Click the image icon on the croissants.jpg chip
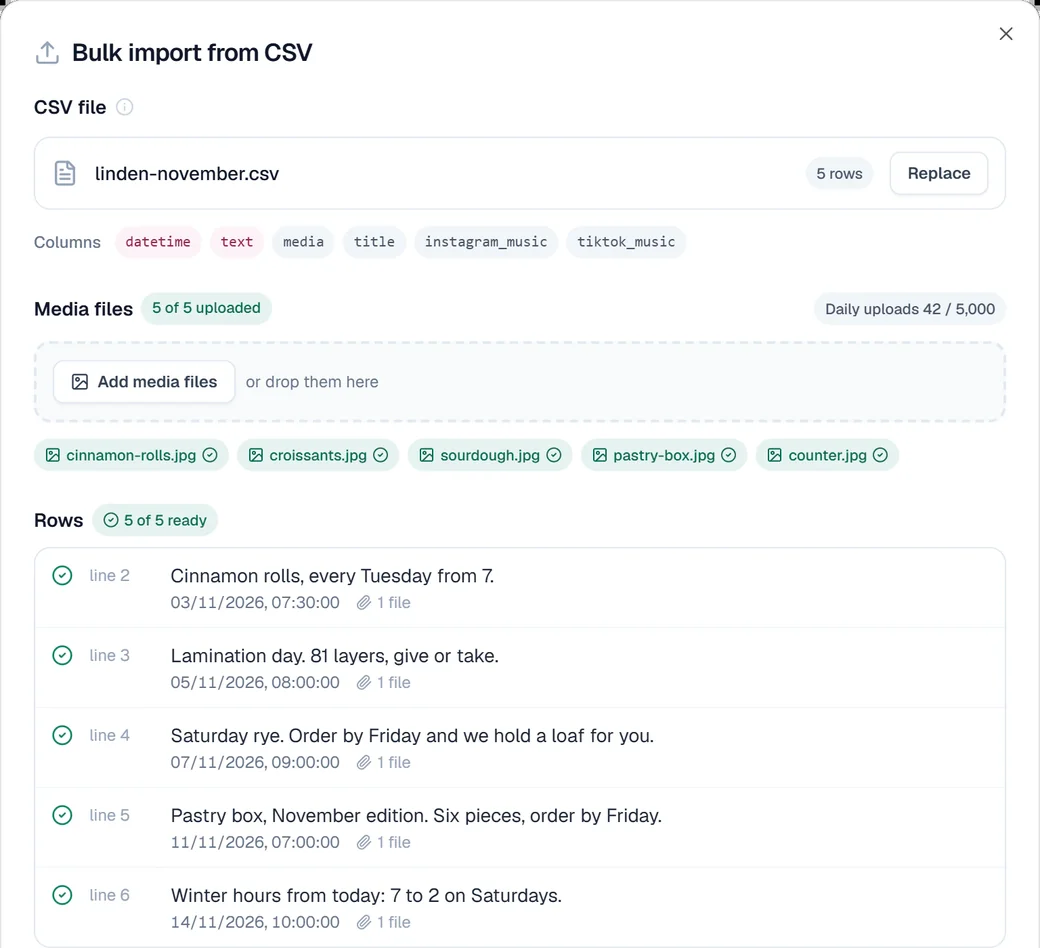Viewport: 1040px width, 948px height. click(x=256, y=455)
